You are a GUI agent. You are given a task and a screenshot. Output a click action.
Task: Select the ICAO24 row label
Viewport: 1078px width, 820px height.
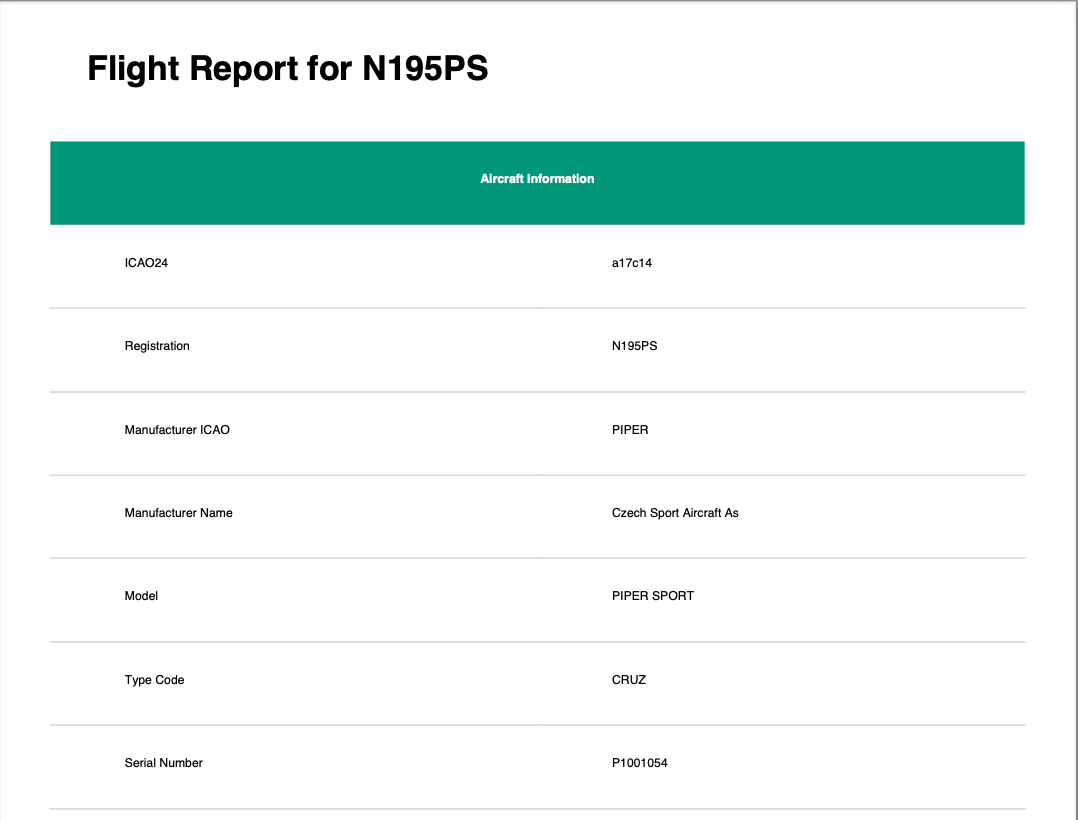pyautogui.click(x=146, y=263)
